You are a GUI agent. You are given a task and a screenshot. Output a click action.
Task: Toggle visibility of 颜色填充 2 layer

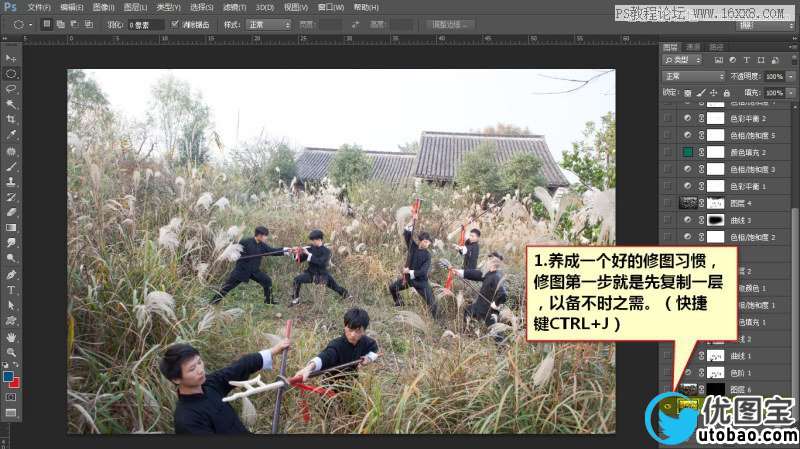tap(667, 152)
